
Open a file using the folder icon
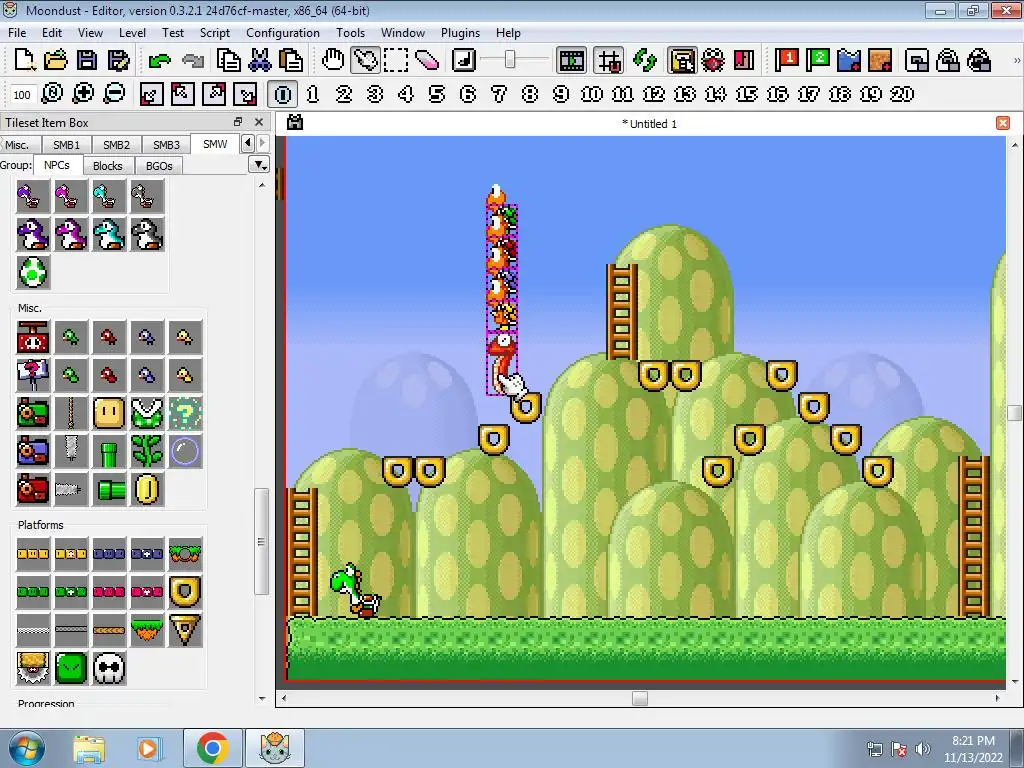pyautogui.click(x=56, y=60)
